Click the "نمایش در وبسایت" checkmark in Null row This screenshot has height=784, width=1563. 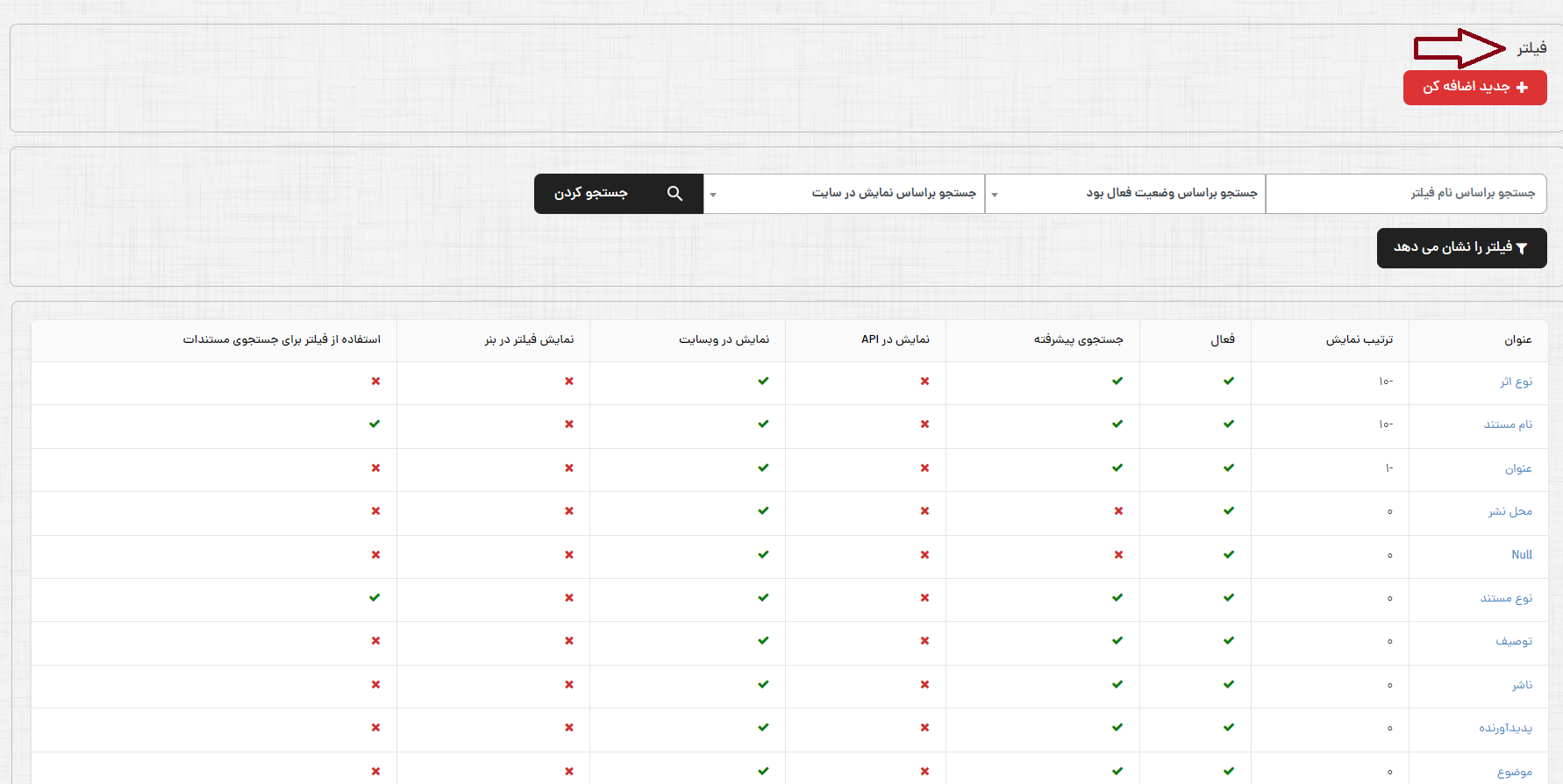763,554
